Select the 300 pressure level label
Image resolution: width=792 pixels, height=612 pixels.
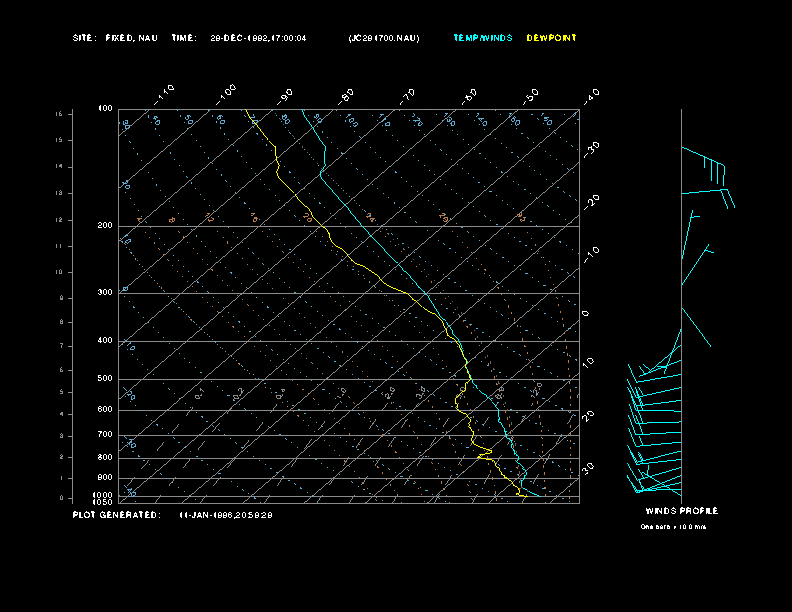tap(105, 293)
